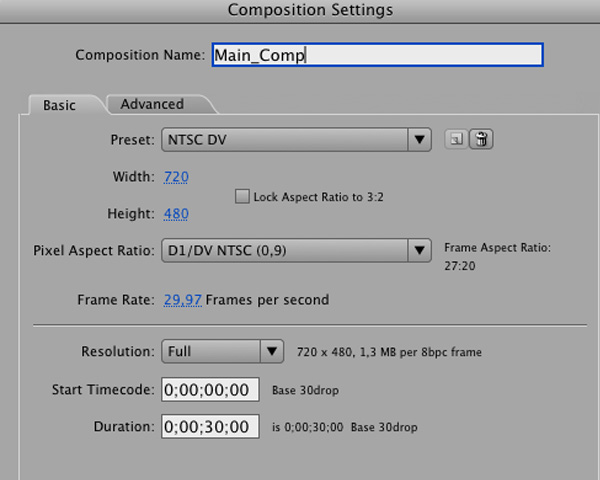The image size is (600, 480).
Task: Click the 'Lock Aspect Ratio to 3:2' label text
Action: pos(317,198)
